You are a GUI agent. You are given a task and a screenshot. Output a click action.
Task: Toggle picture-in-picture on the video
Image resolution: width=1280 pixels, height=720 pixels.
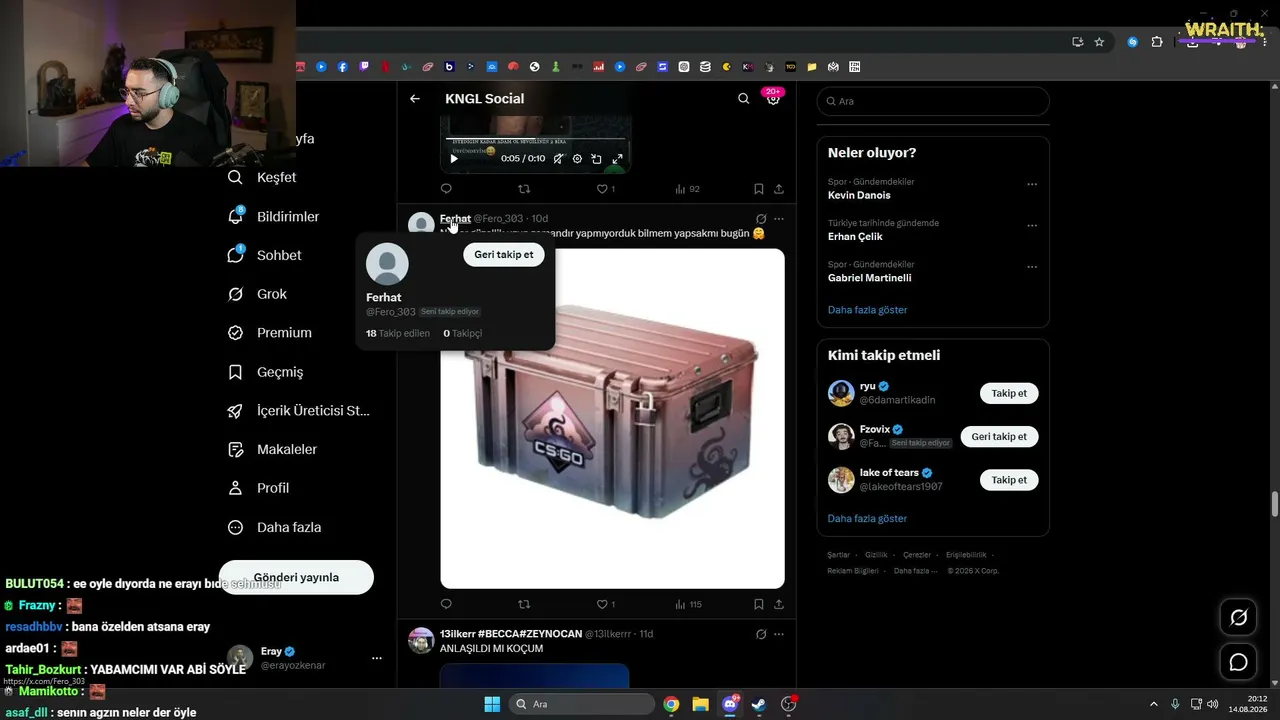596,159
